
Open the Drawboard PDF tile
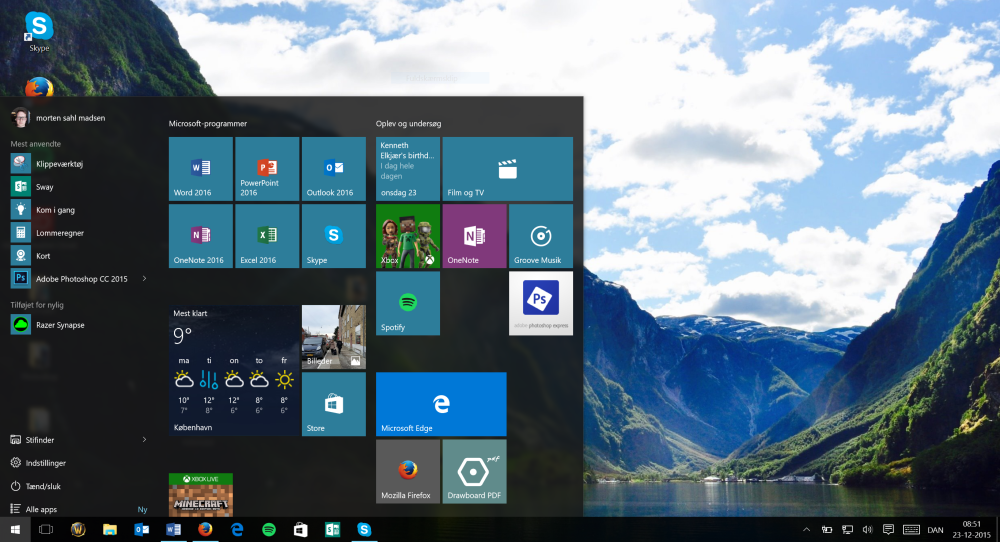point(474,471)
